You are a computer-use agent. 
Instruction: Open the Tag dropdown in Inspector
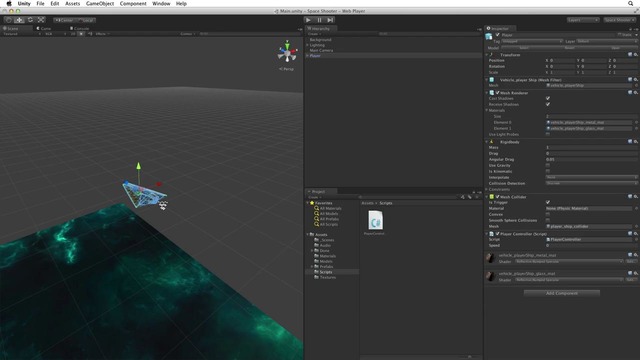[532, 41]
